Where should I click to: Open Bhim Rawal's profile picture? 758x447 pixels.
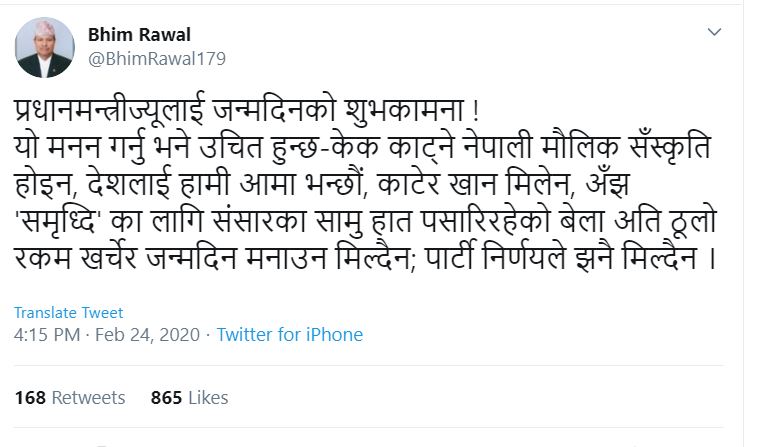pos(45,47)
